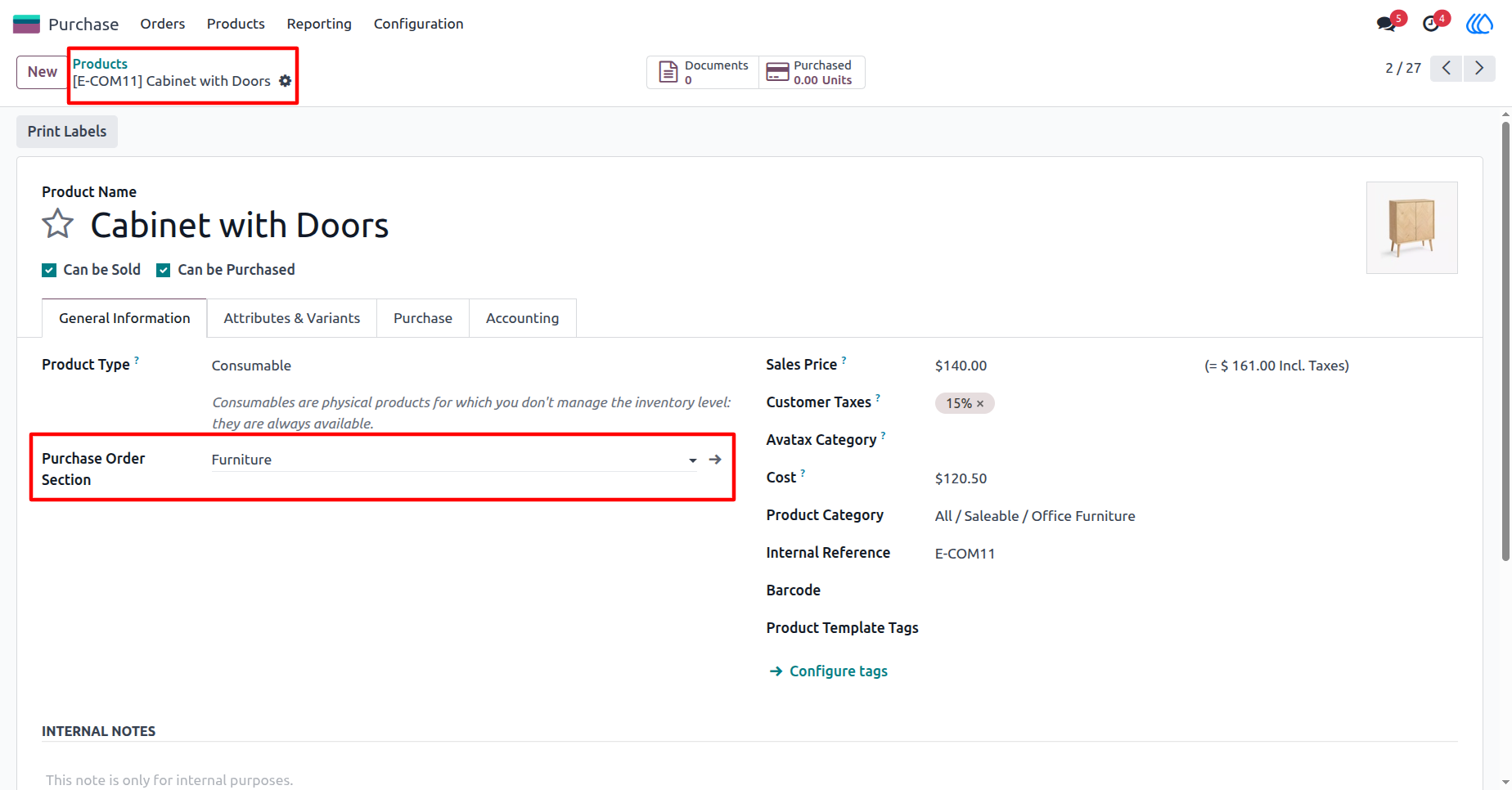Open the activities clock icon
Image resolution: width=1512 pixels, height=790 pixels.
click(1431, 24)
